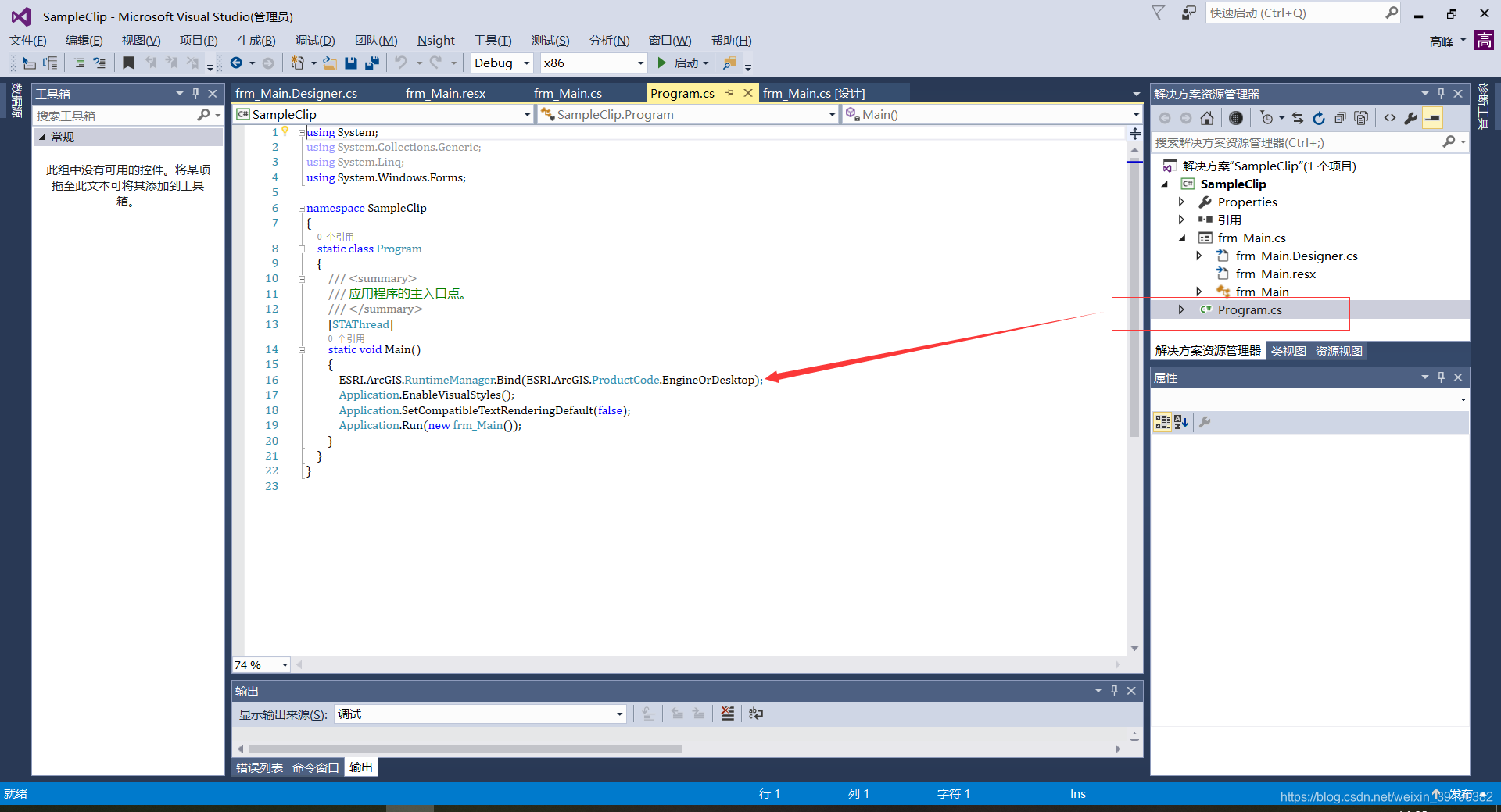1501x812 pixels.
Task: Collapse the frm_Main.cs tree node
Action: (1182, 238)
